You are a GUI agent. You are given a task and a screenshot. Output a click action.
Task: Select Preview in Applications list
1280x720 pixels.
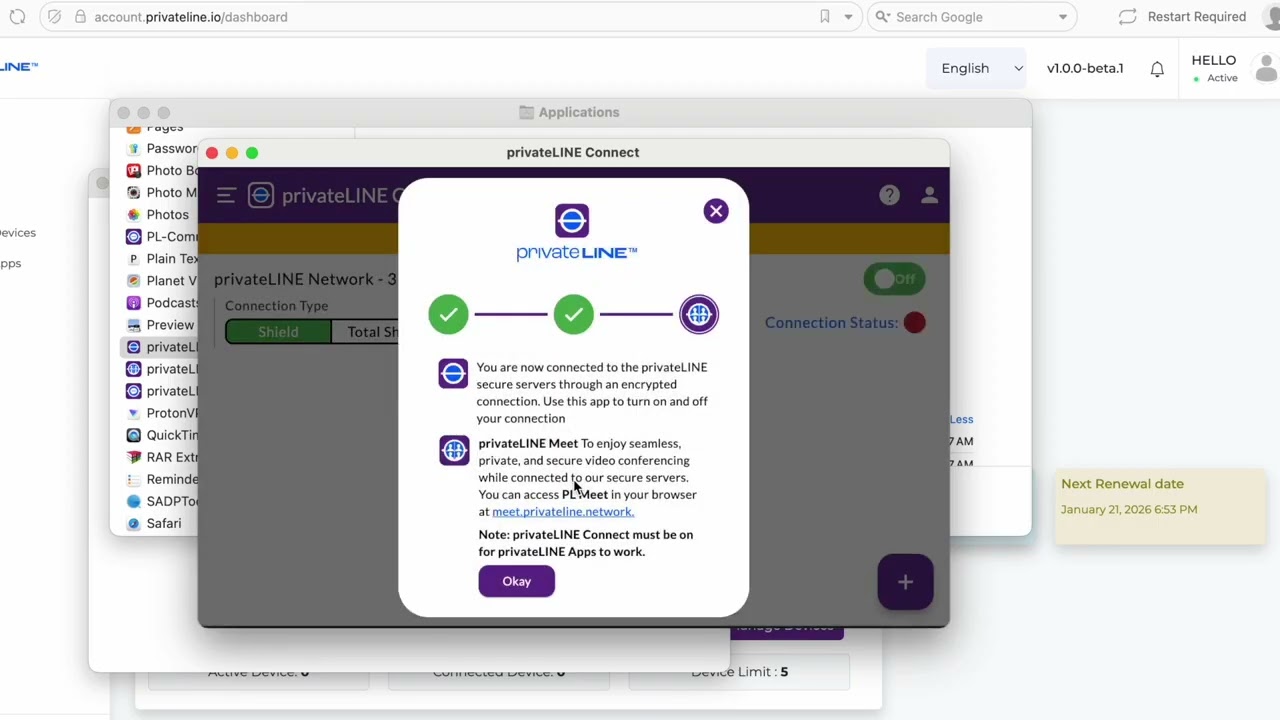pos(161,324)
